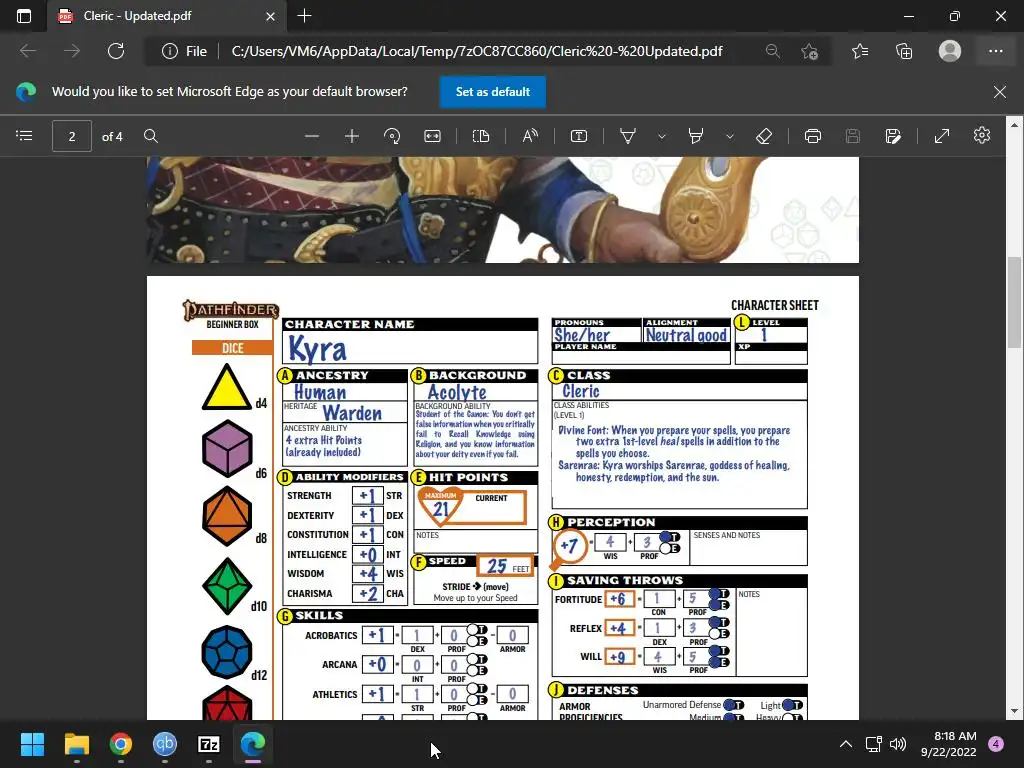The width and height of the screenshot is (1024, 768).
Task: Expand the Highlight options arrow
Action: [729, 136]
